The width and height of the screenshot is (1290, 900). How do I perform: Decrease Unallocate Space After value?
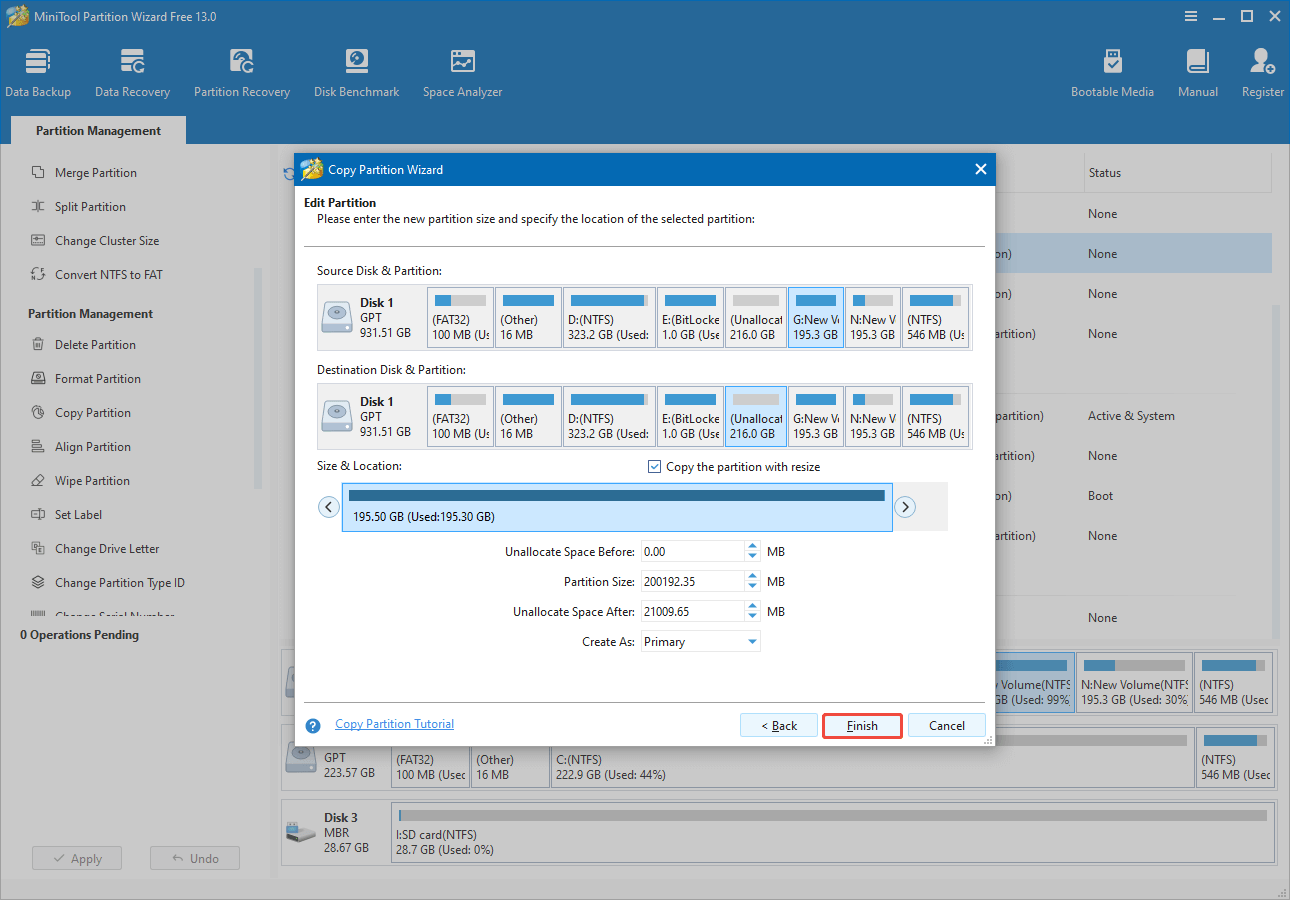click(x=752, y=616)
